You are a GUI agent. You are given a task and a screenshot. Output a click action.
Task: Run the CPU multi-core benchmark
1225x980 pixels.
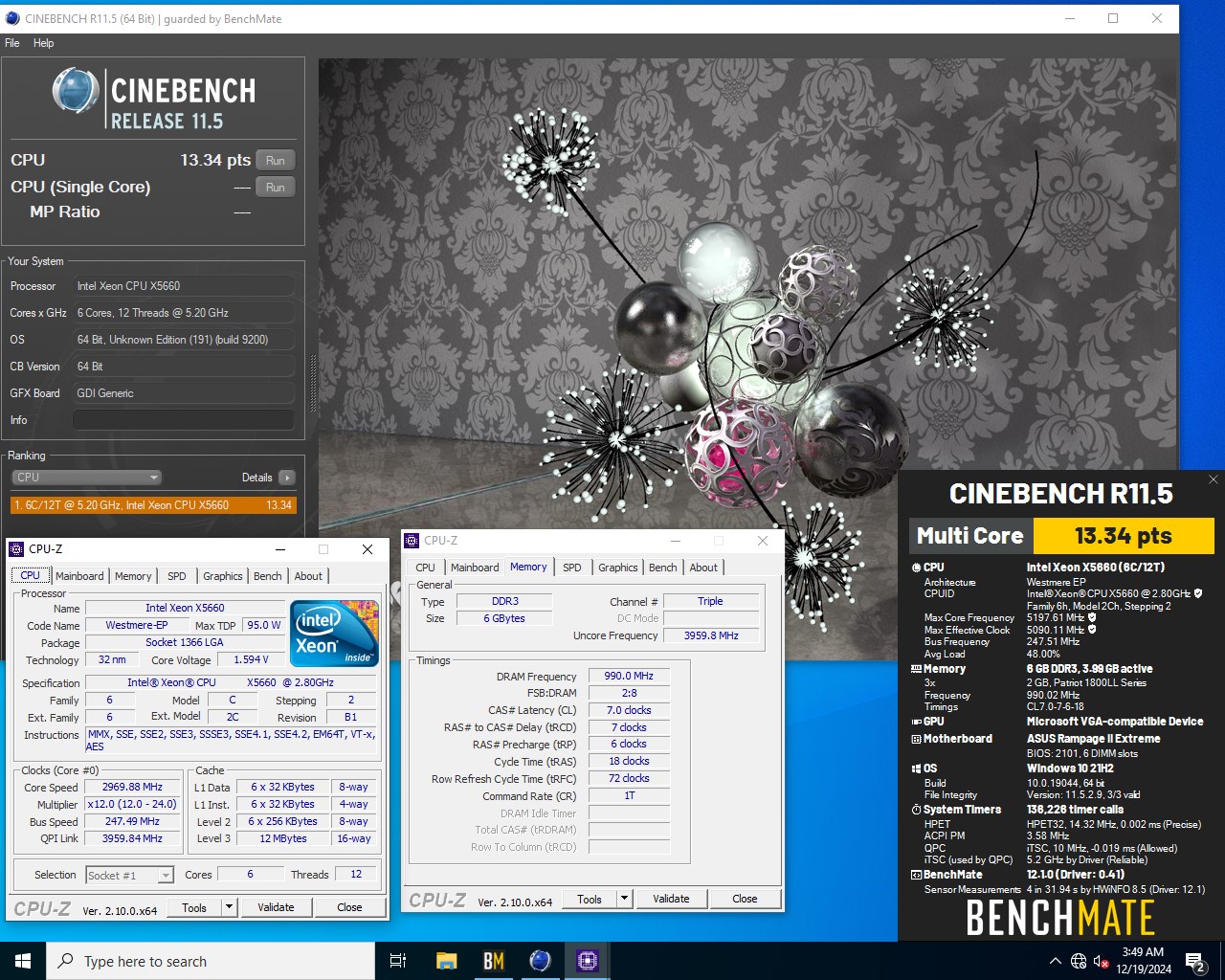[x=276, y=161]
